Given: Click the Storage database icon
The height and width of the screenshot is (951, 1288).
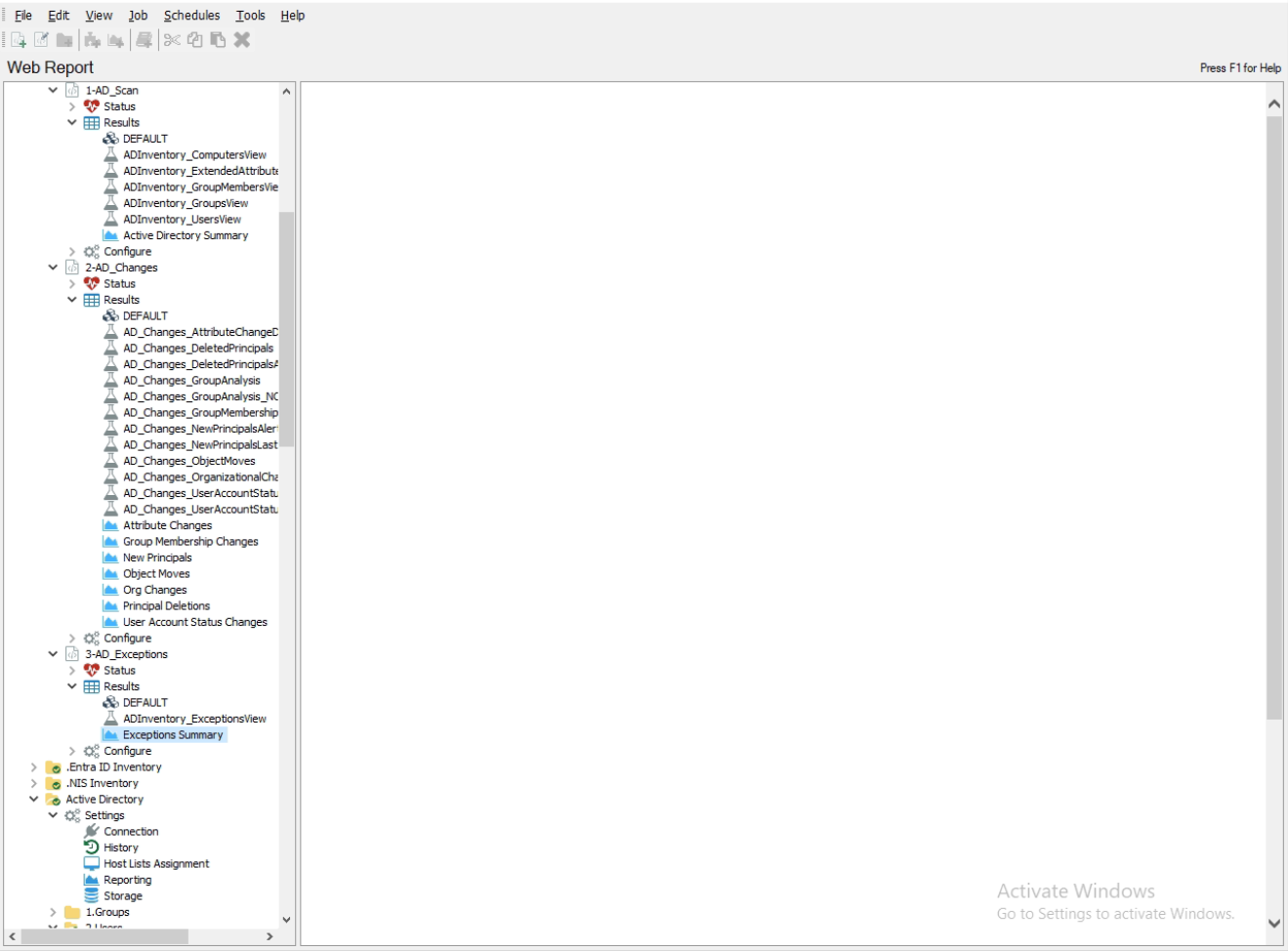Looking at the screenshot, I should (x=92, y=896).
